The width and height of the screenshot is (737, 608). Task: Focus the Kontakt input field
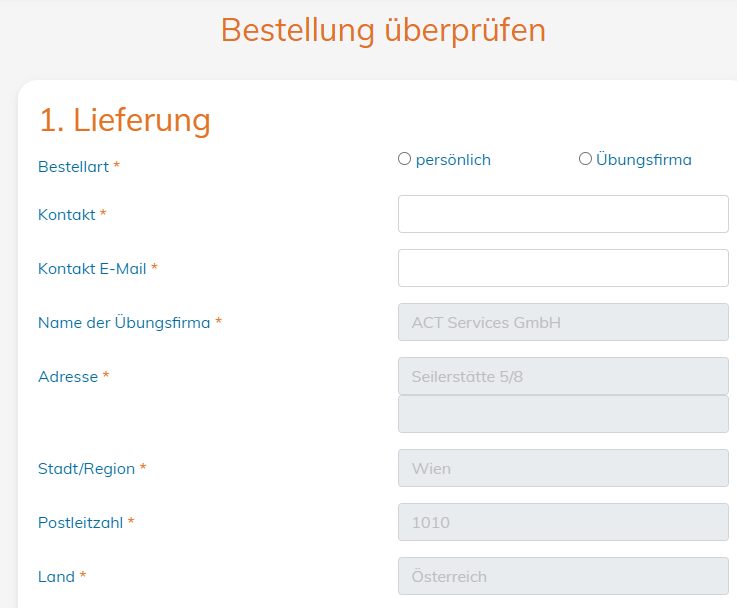[563, 214]
